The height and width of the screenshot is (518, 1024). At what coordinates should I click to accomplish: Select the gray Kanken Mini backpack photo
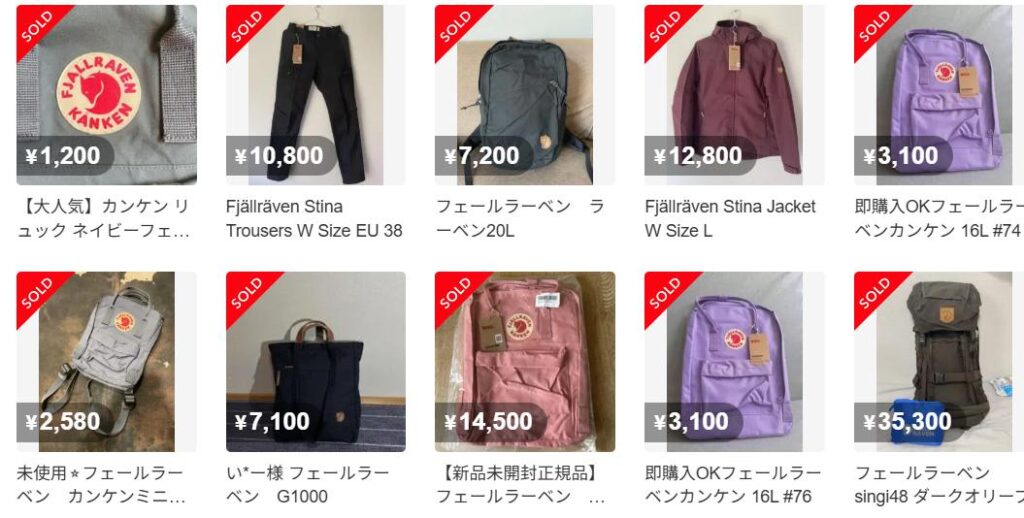coord(106,361)
